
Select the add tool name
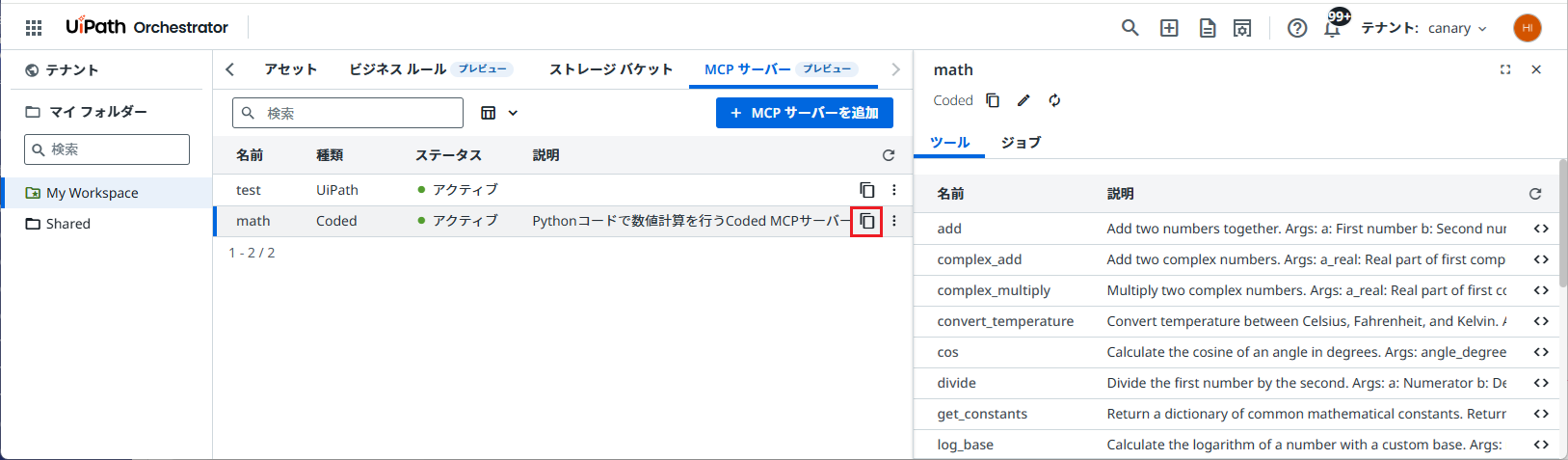tap(949, 229)
